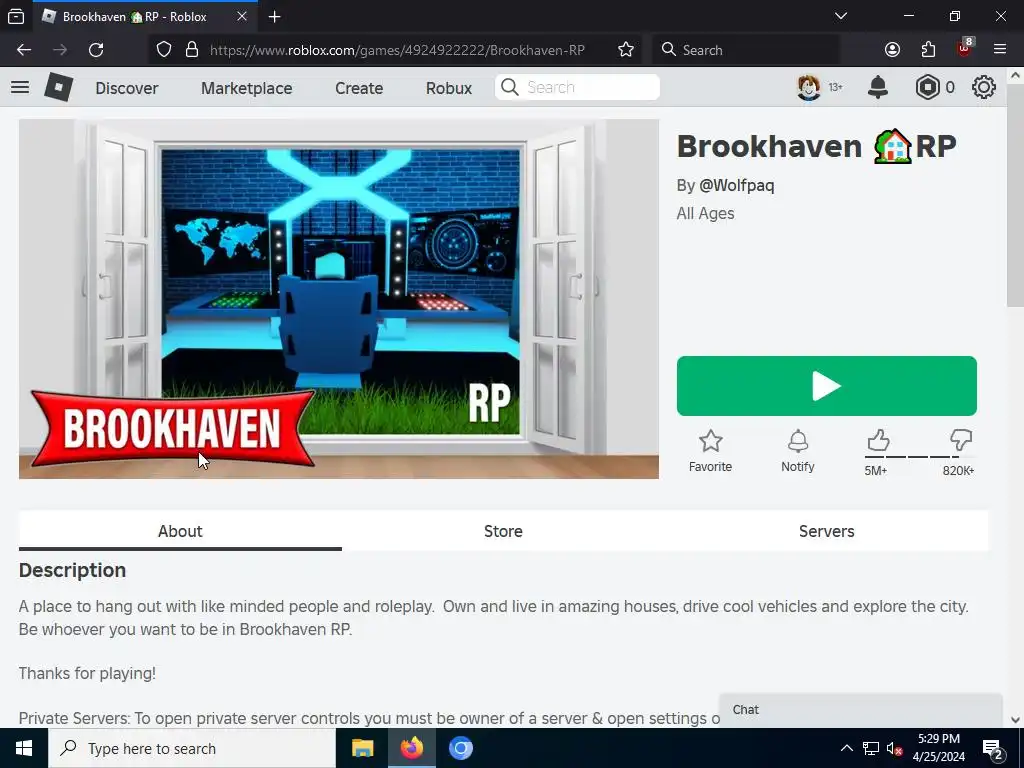Click the page vertical scrollbar thumb
This screenshot has width=1024, height=768.
point(1015,196)
